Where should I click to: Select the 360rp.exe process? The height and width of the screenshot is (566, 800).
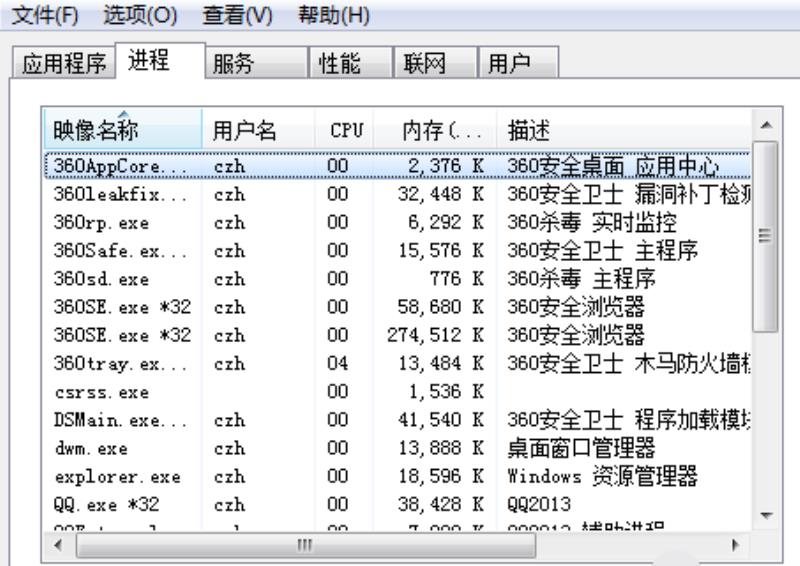point(397,223)
